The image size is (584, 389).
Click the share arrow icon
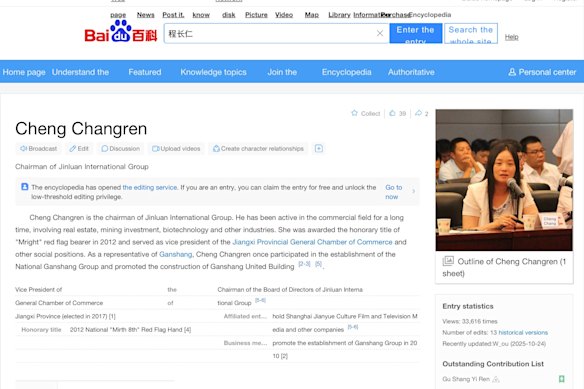coord(418,113)
